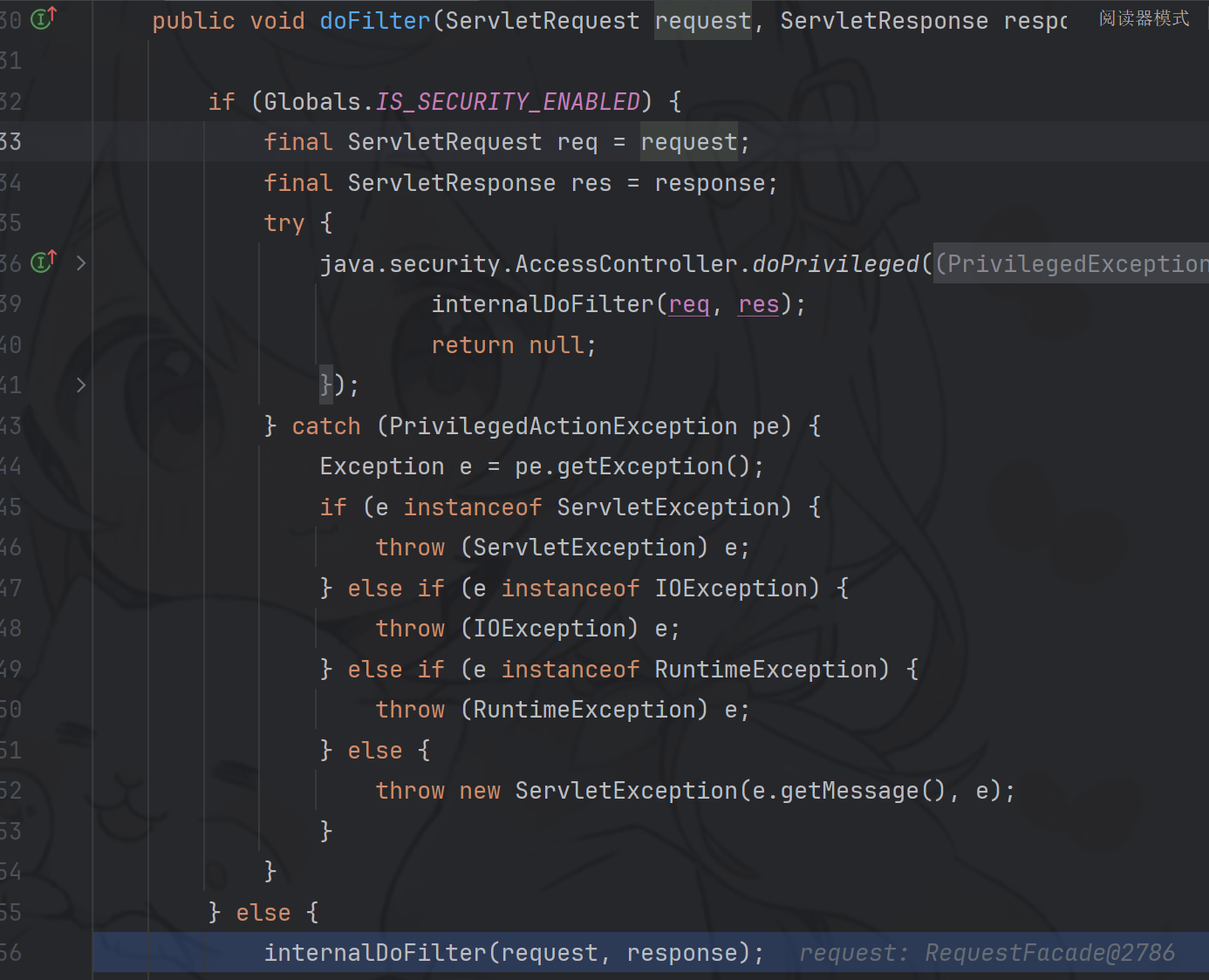Click the doPrivileged method call
The image size is (1209, 980).
836,264
